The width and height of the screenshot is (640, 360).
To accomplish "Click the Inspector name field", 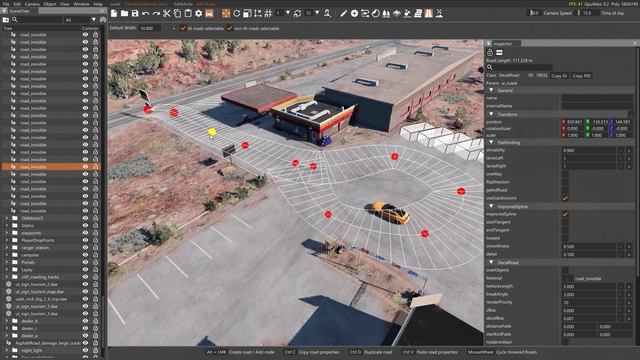I will pyautogui.click(x=597, y=98).
